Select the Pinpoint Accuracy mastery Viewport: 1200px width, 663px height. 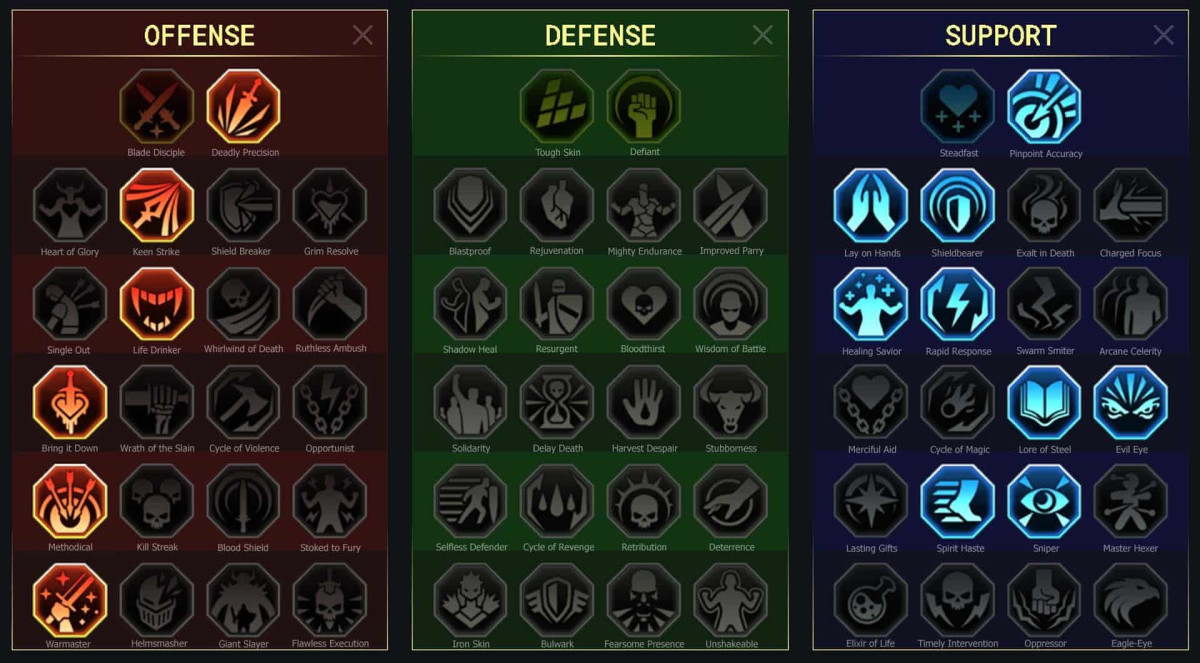1045,106
